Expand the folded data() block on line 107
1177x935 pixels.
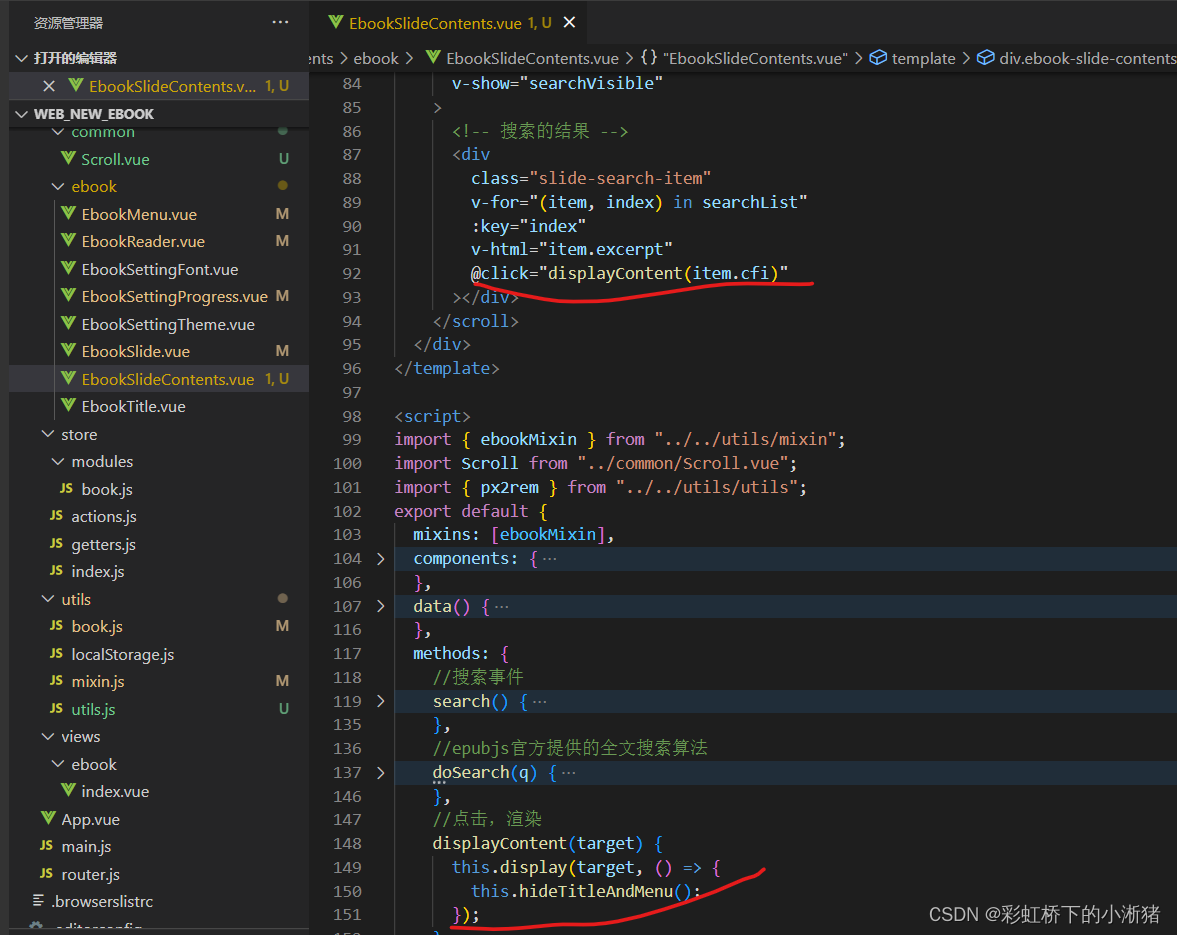[x=381, y=606]
